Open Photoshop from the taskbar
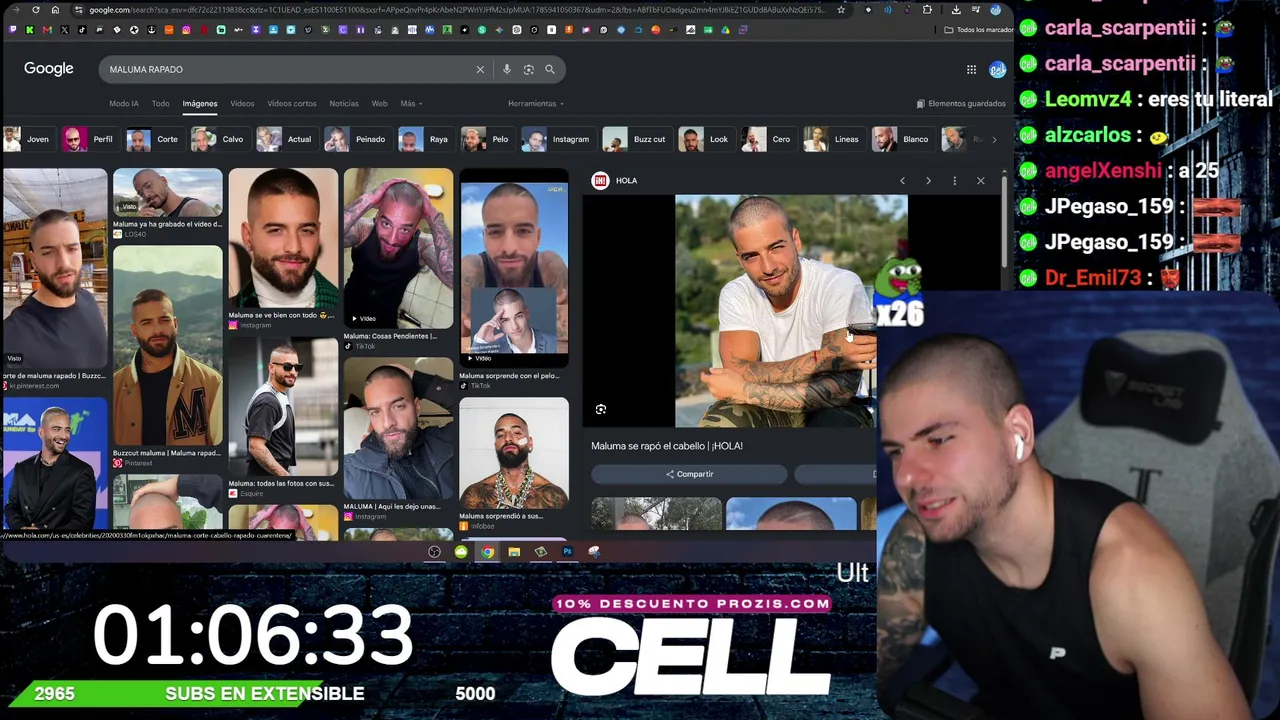 567,551
